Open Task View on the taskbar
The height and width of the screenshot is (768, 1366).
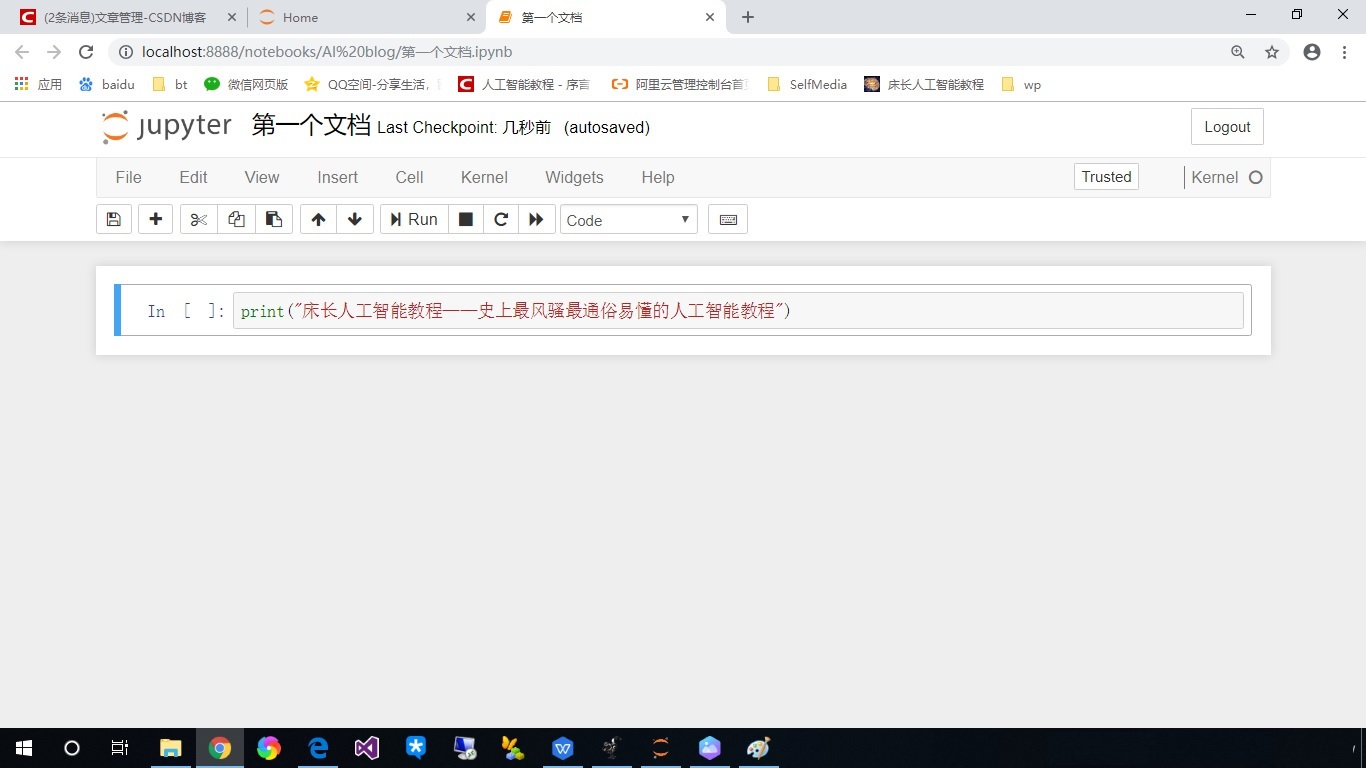tap(120, 748)
